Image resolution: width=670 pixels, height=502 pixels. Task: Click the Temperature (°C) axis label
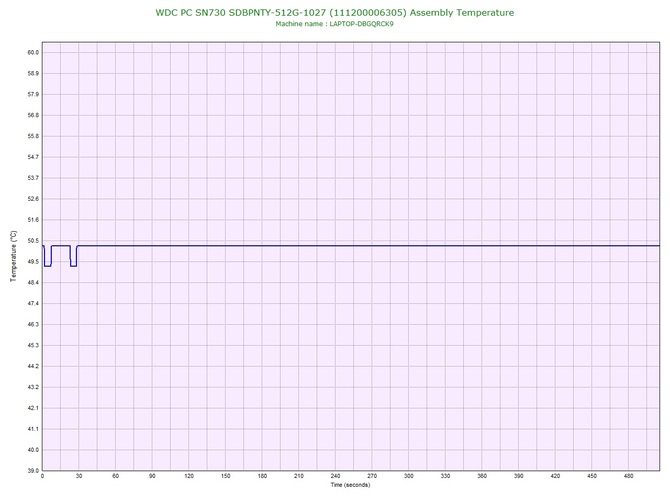click(14, 256)
